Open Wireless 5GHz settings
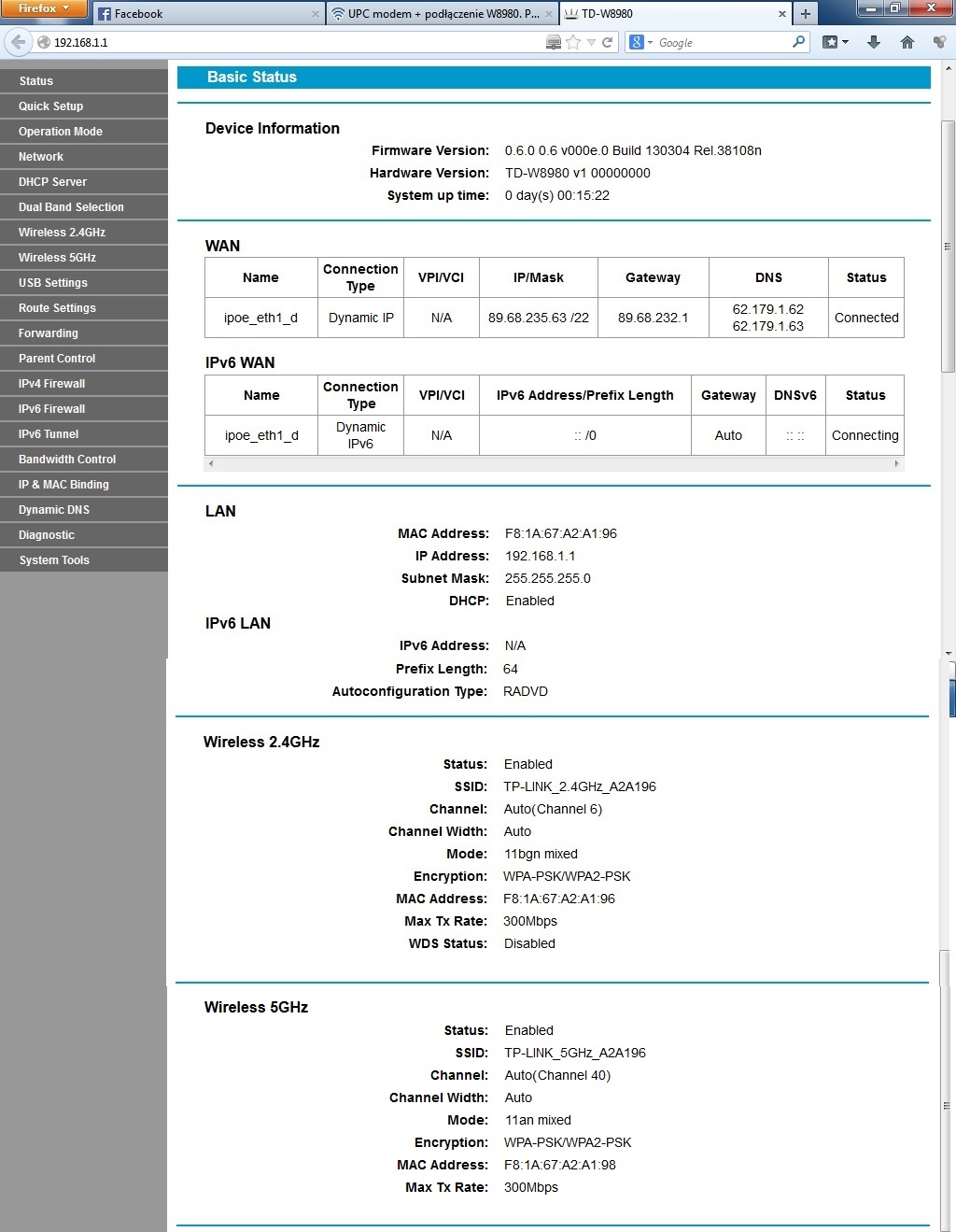The image size is (956, 1232). pyautogui.click(x=57, y=258)
